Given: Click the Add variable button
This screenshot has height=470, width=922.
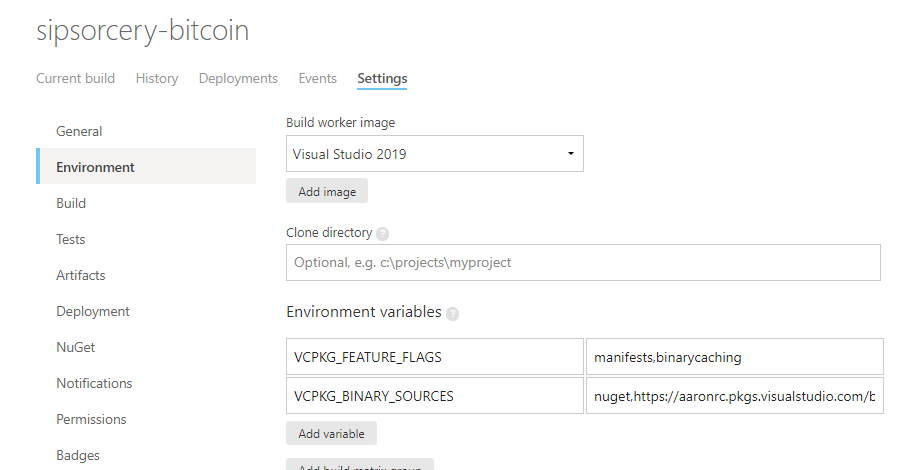Looking at the screenshot, I should click(331, 434).
